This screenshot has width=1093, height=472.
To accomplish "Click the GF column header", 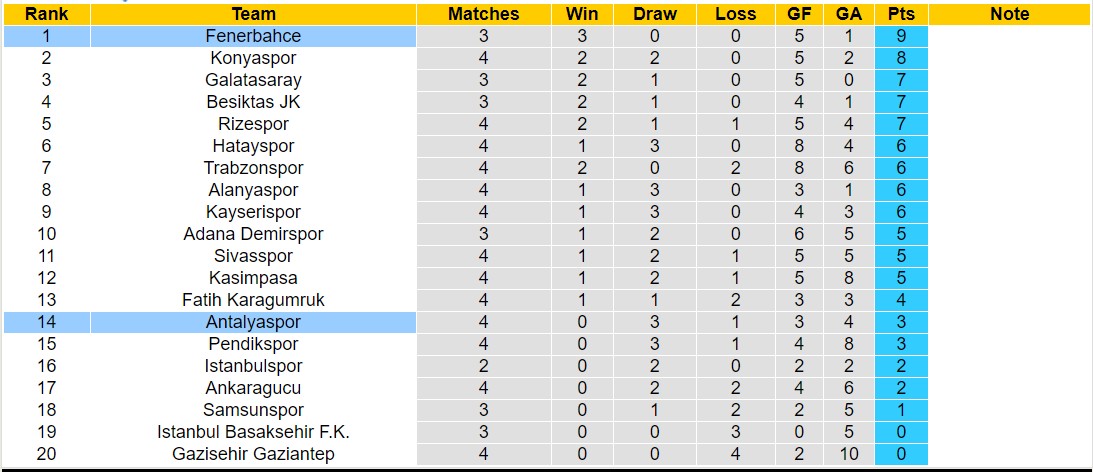I will [799, 14].
